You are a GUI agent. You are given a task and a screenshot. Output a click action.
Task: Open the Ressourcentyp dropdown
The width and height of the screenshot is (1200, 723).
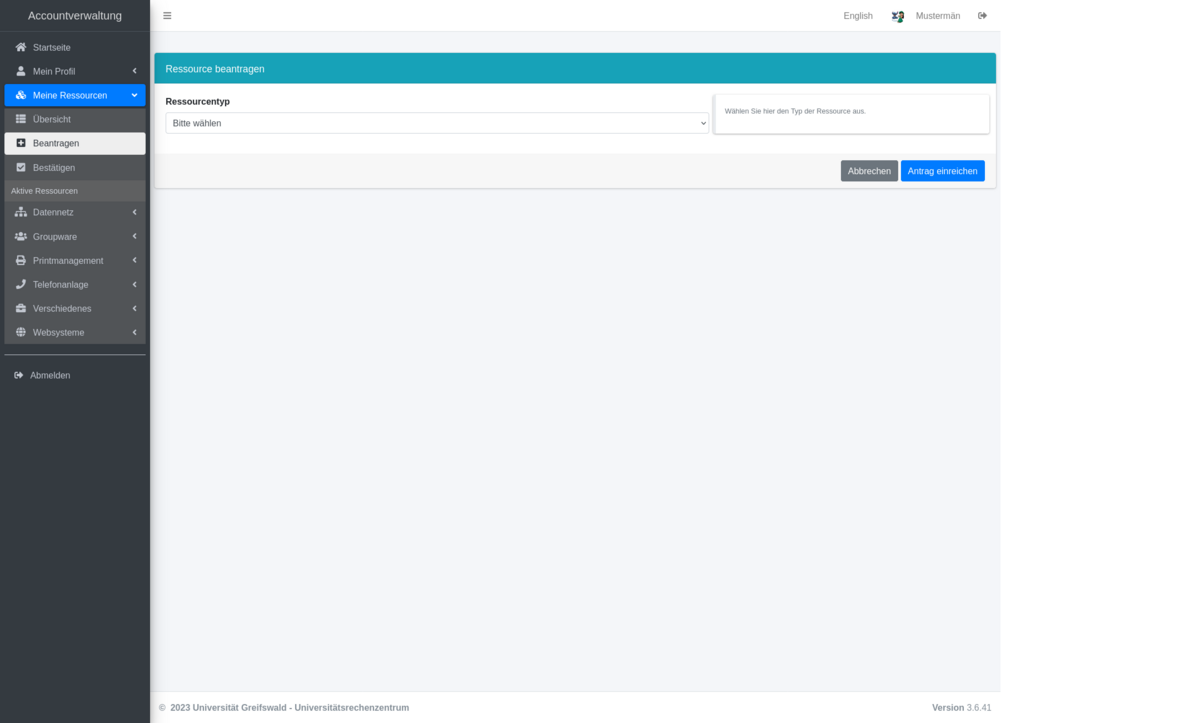pos(436,123)
